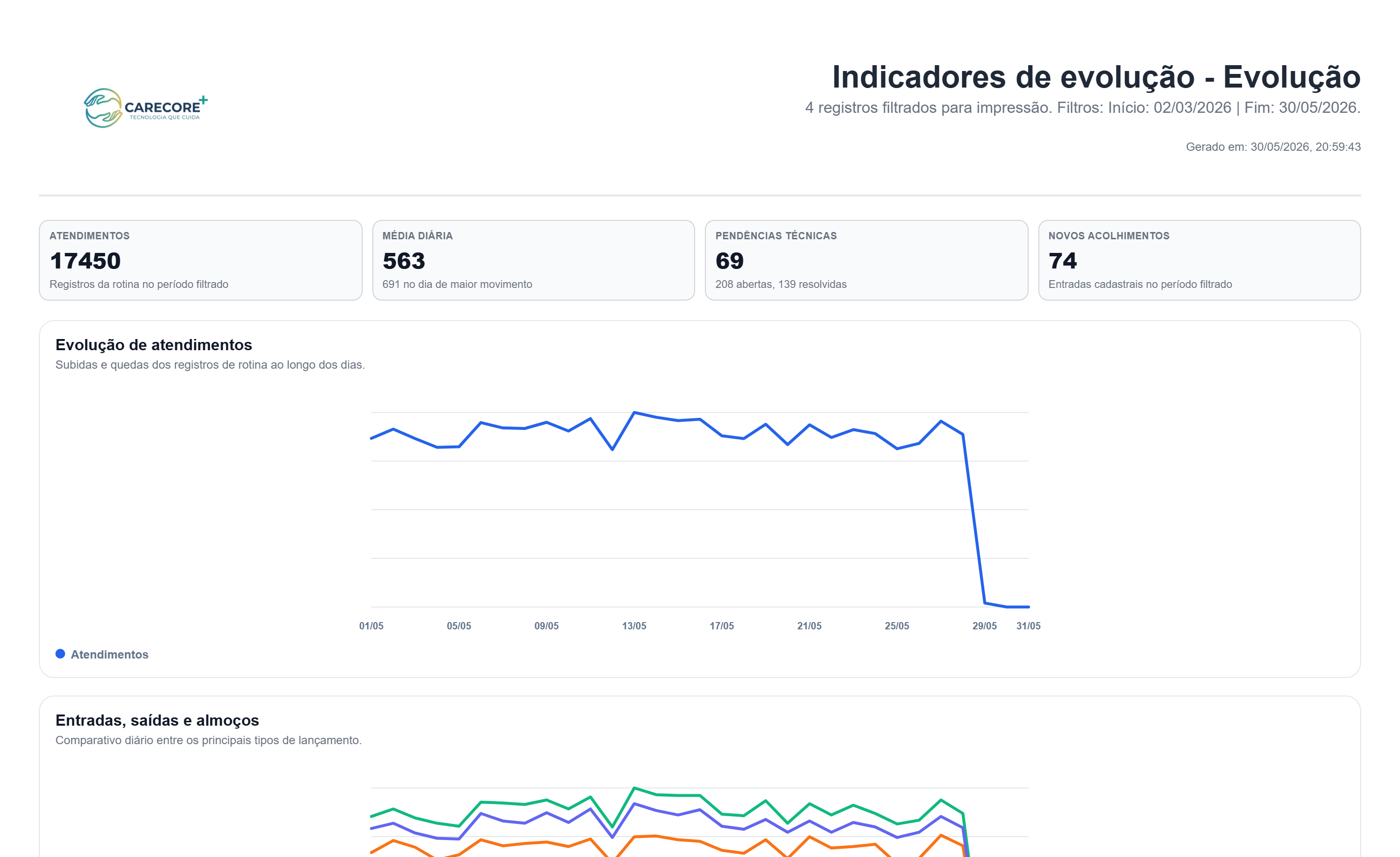This screenshot has width=1400, height=857.
Task: Click the 01/05 axis label
Action: tap(371, 626)
